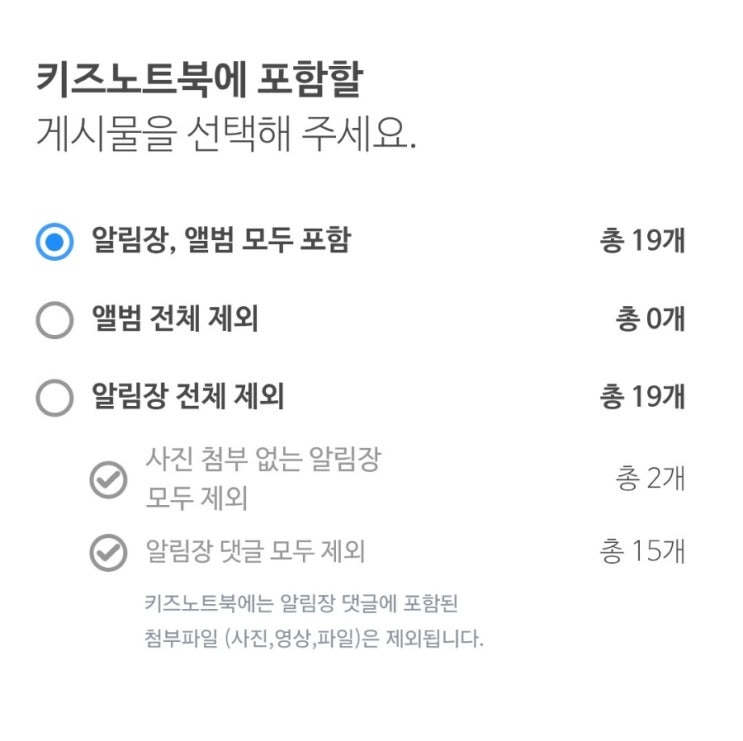Toggle the '알림장 댓글 모두 제외' checkmark icon

(x=108, y=551)
